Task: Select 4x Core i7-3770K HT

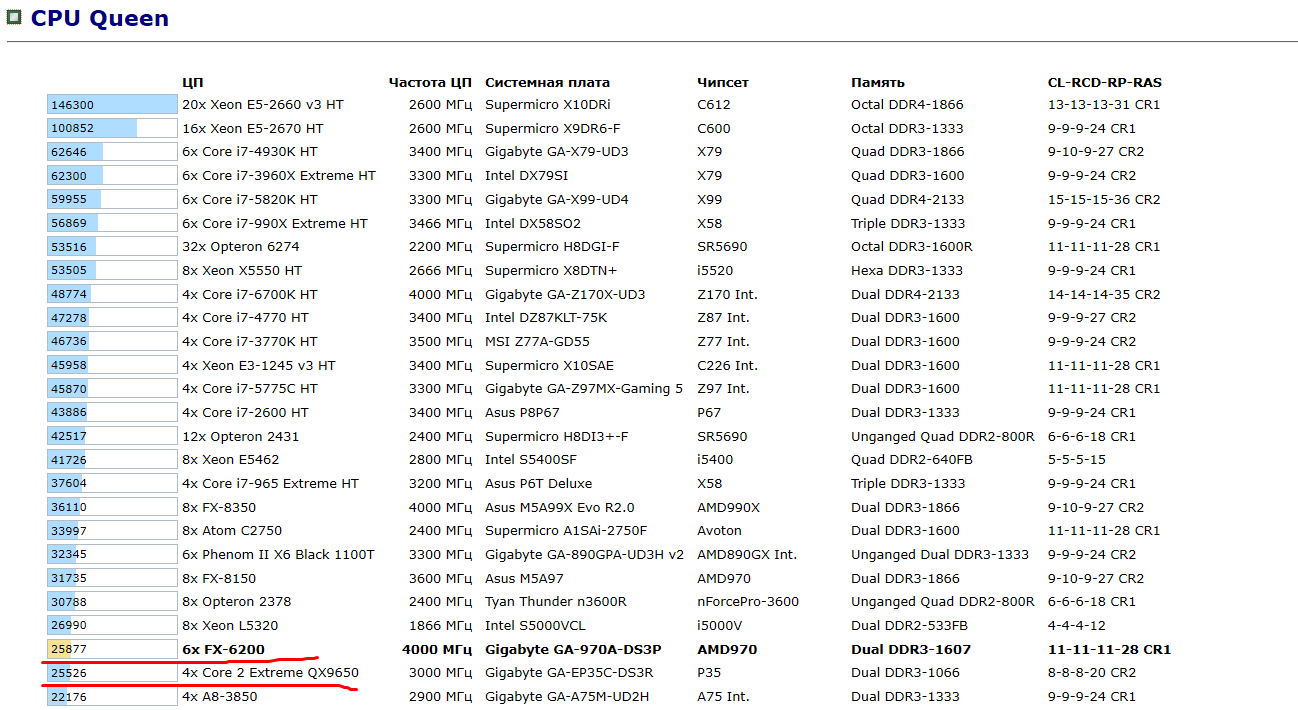Action: 250,341
